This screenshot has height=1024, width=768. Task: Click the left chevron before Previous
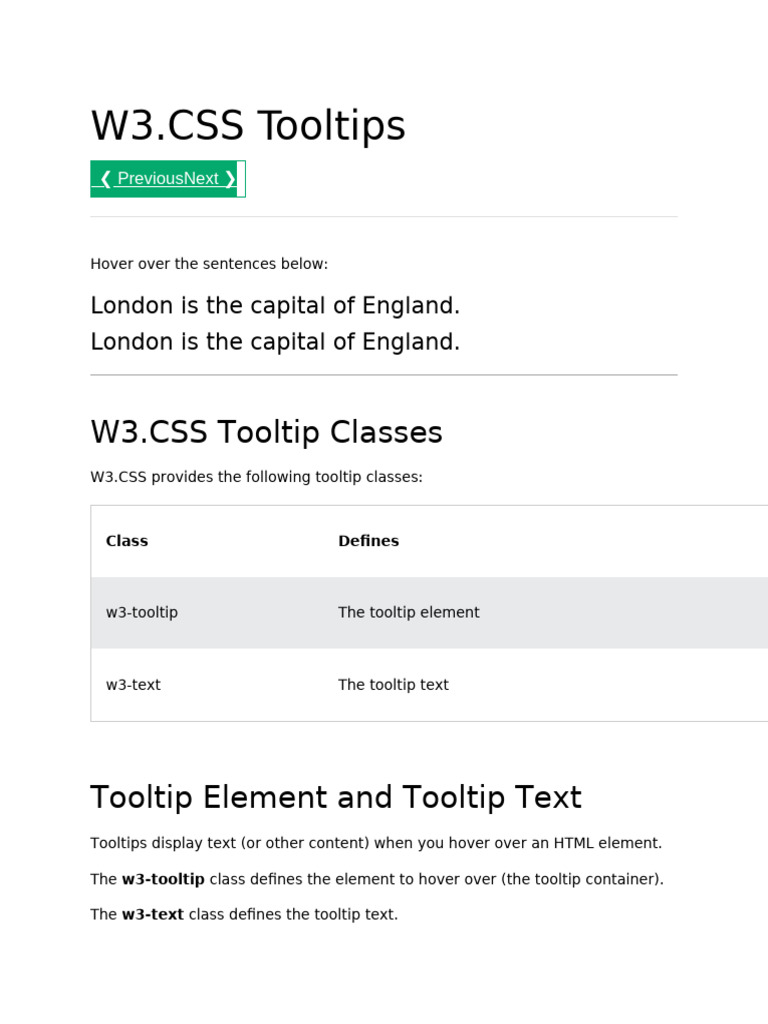point(105,179)
